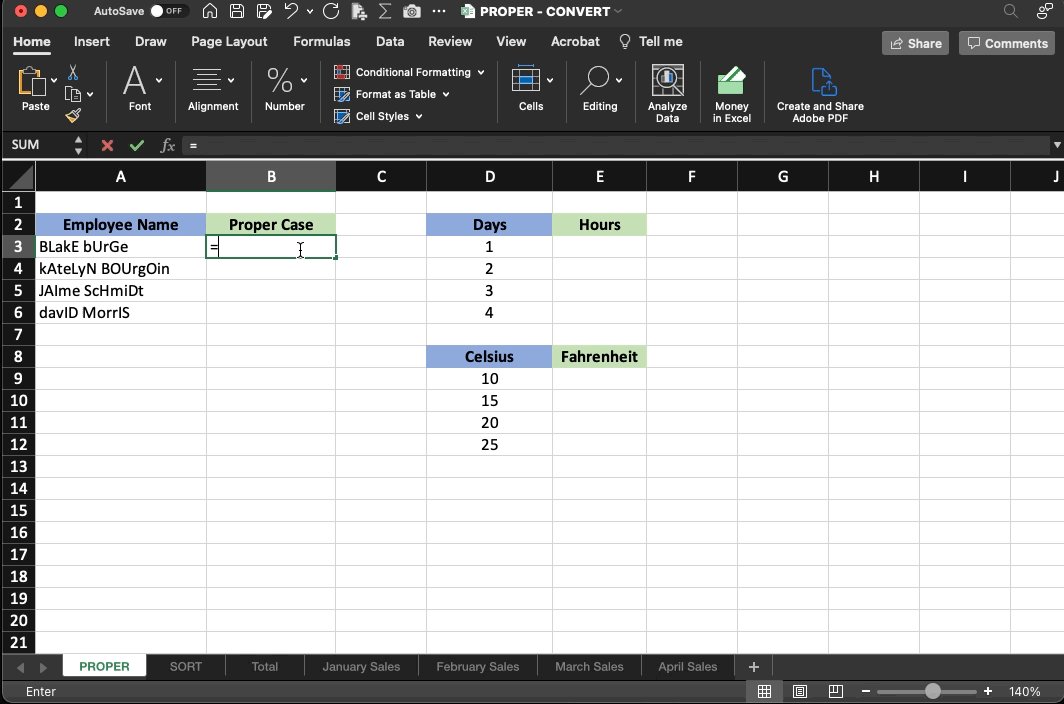Click the Share button

pos(915,43)
